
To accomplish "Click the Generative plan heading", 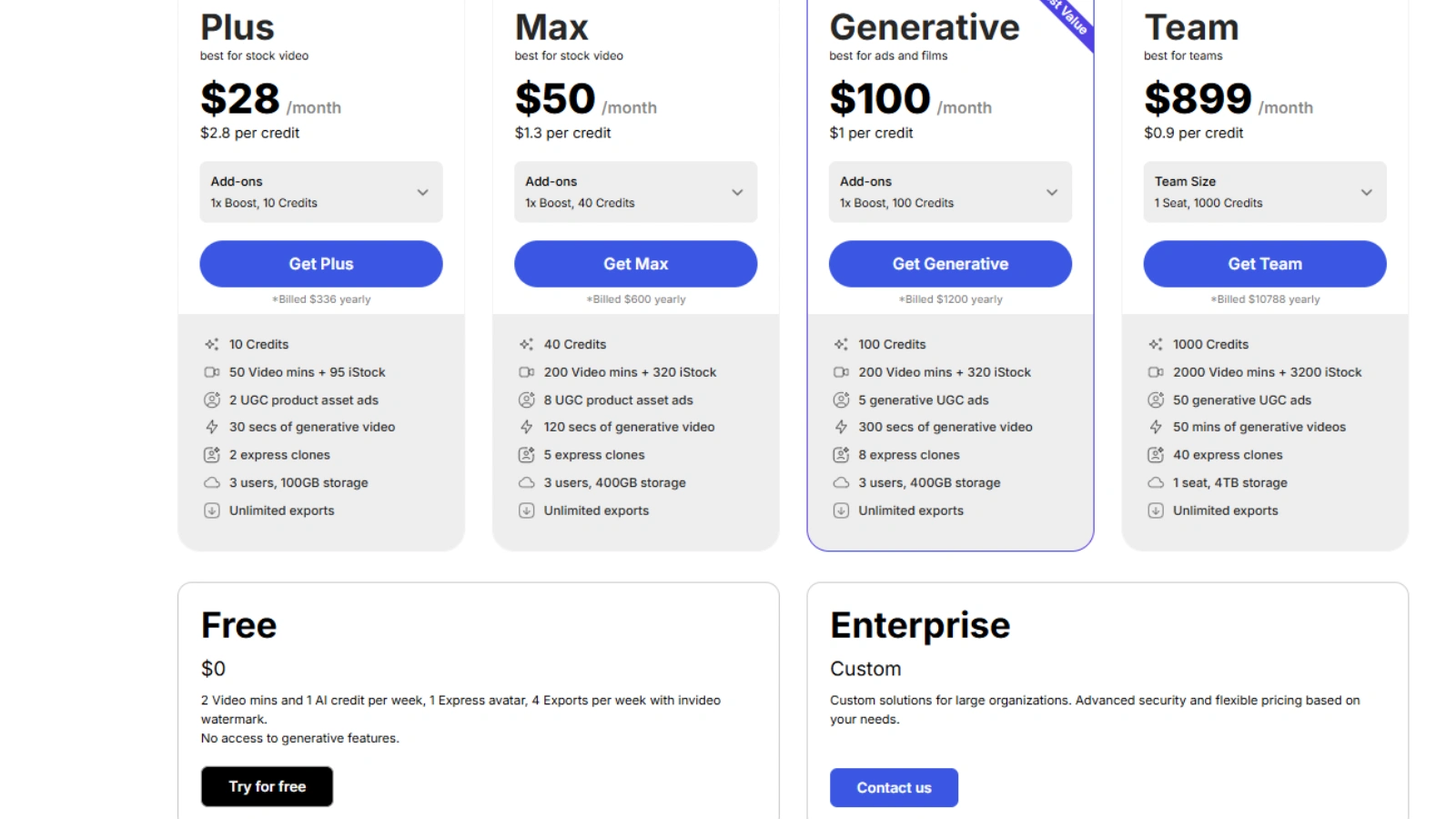I will [x=924, y=28].
